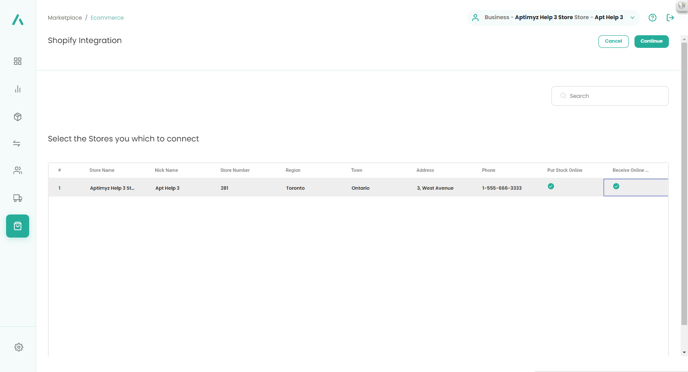
Task: Click the Ecommerce breadcrumb link
Action: [107, 18]
